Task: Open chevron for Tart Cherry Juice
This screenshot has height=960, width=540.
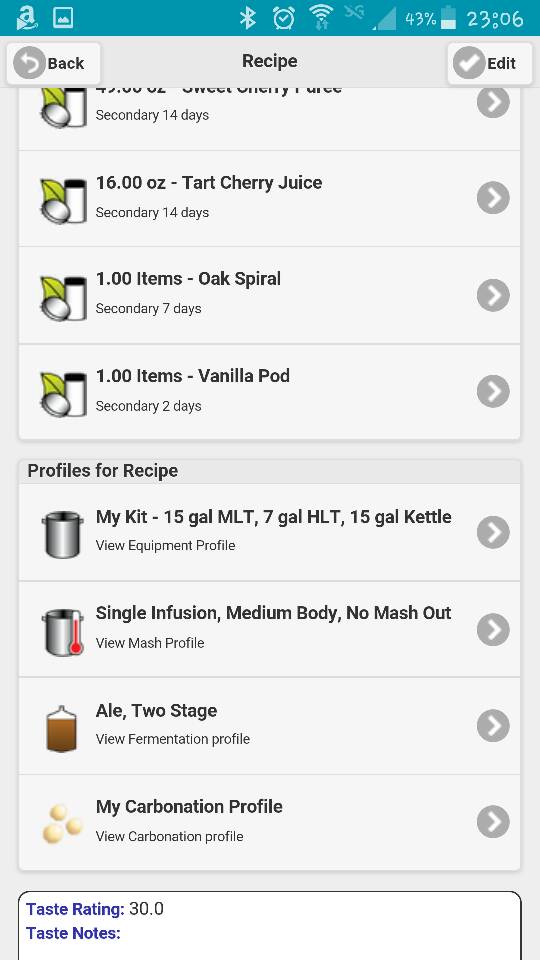Action: pyautogui.click(x=493, y=198)
